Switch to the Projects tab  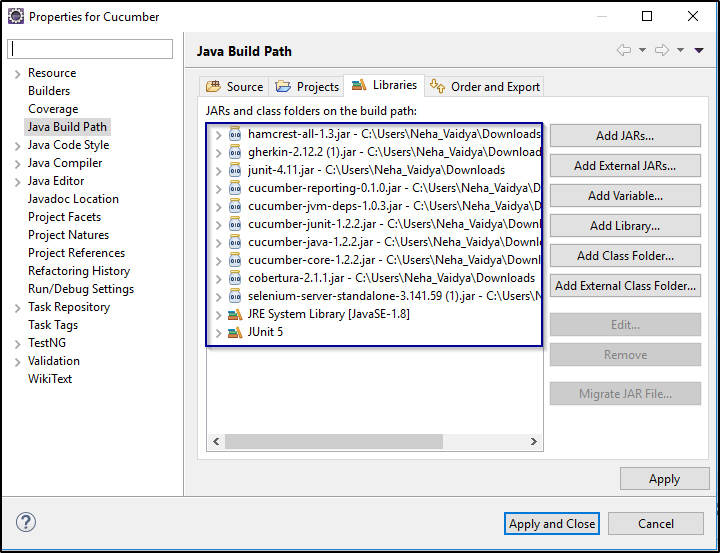[307, 86]
